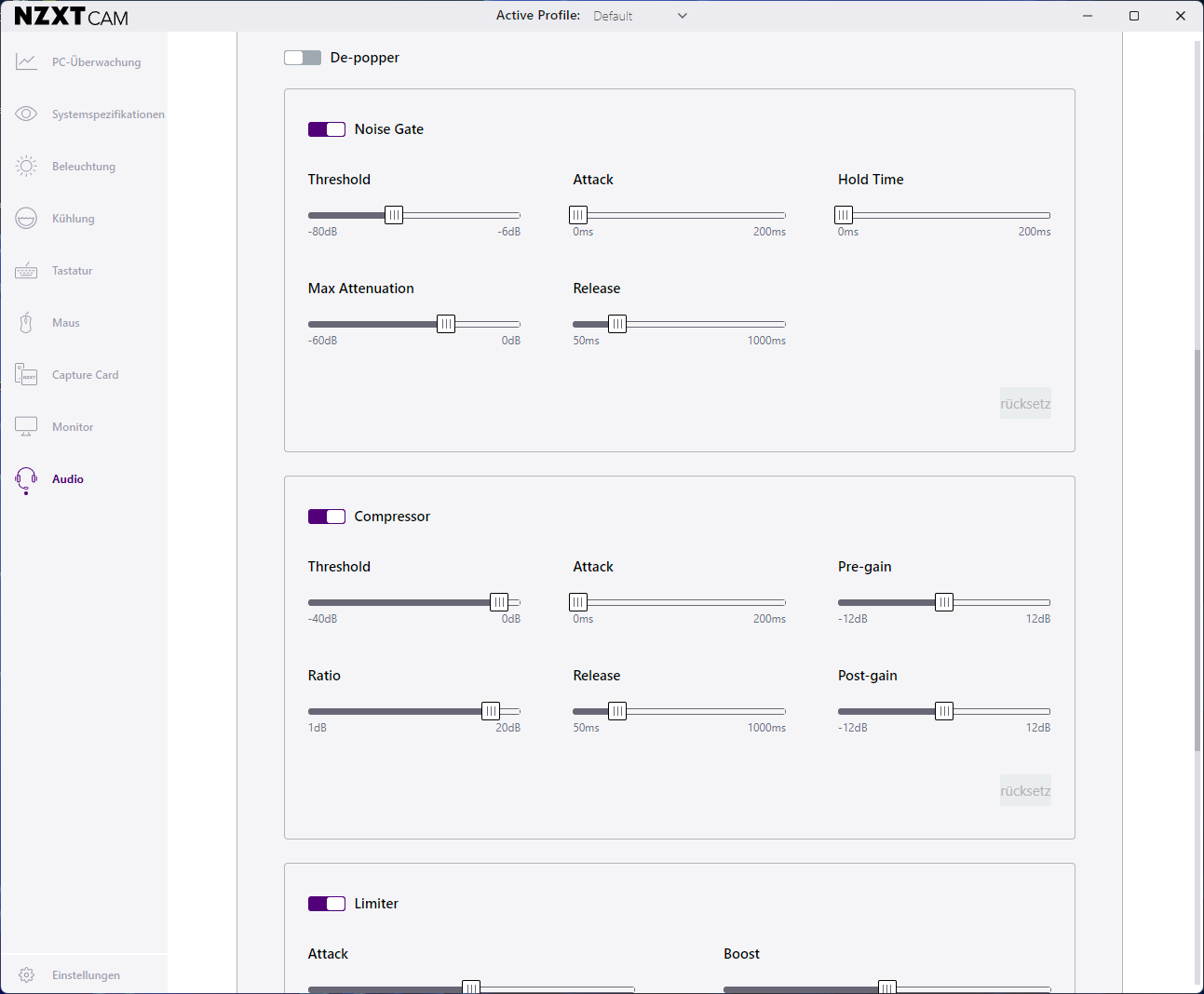
Task: Expand the Active Profile dropdown arrow
Action: pos(683,16)
